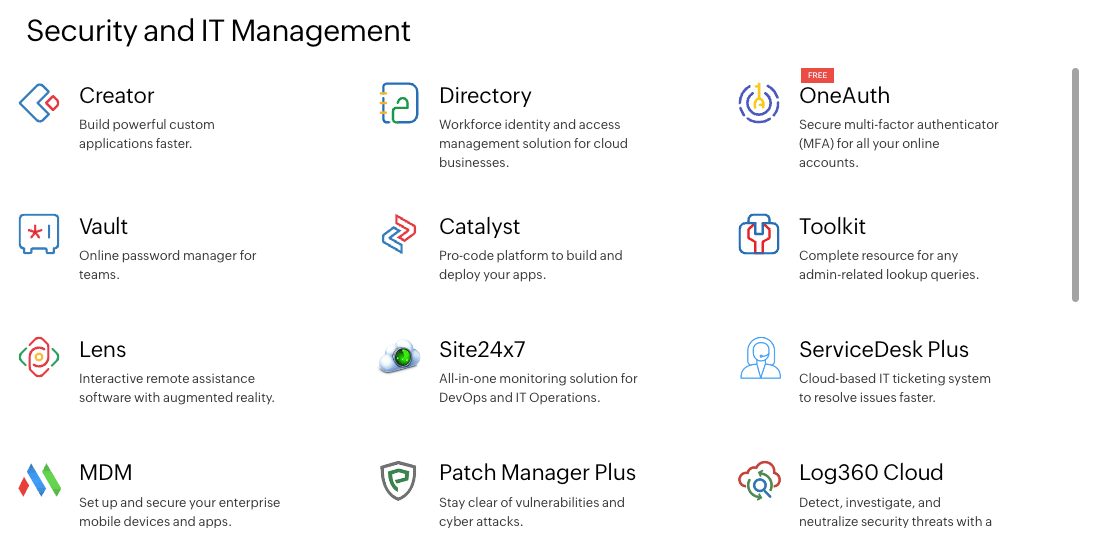The height and width of the screenshot is (556, 1097).
Task: Open the Vault product link
Action: 104,226
